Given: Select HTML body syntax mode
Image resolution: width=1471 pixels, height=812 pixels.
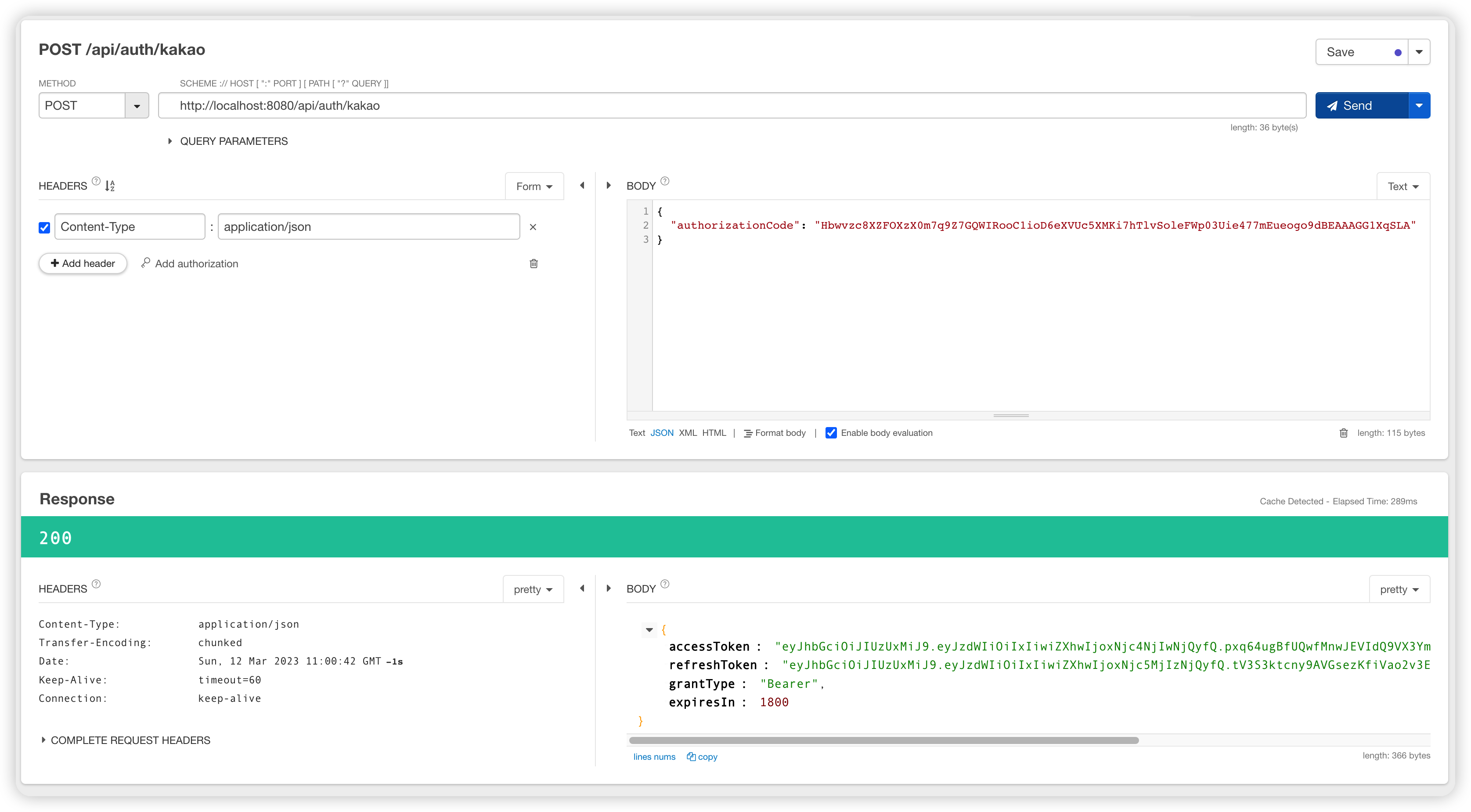Looking at the screenshot, I should coord(714,433).
